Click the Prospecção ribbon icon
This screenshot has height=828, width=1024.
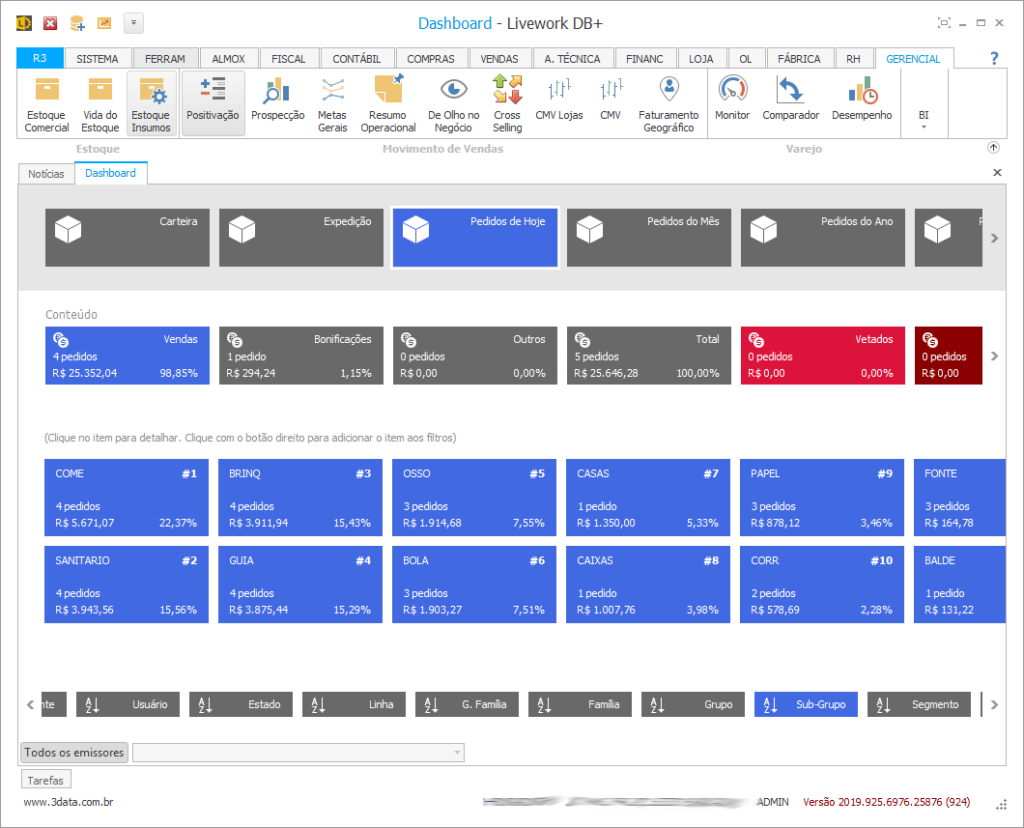click(x=277, y=104)
